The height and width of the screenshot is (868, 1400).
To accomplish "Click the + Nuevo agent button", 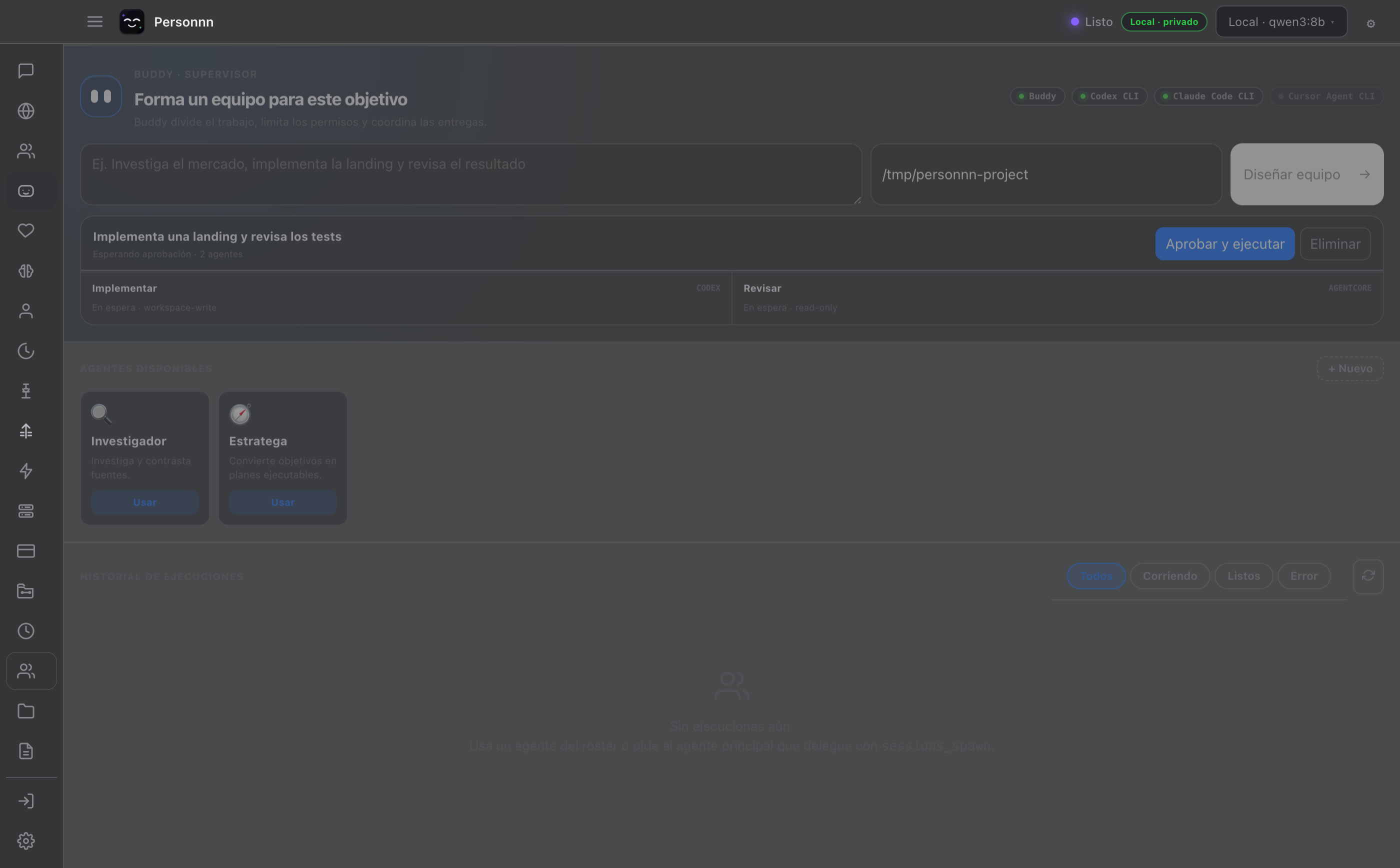I will [1349, 368].
